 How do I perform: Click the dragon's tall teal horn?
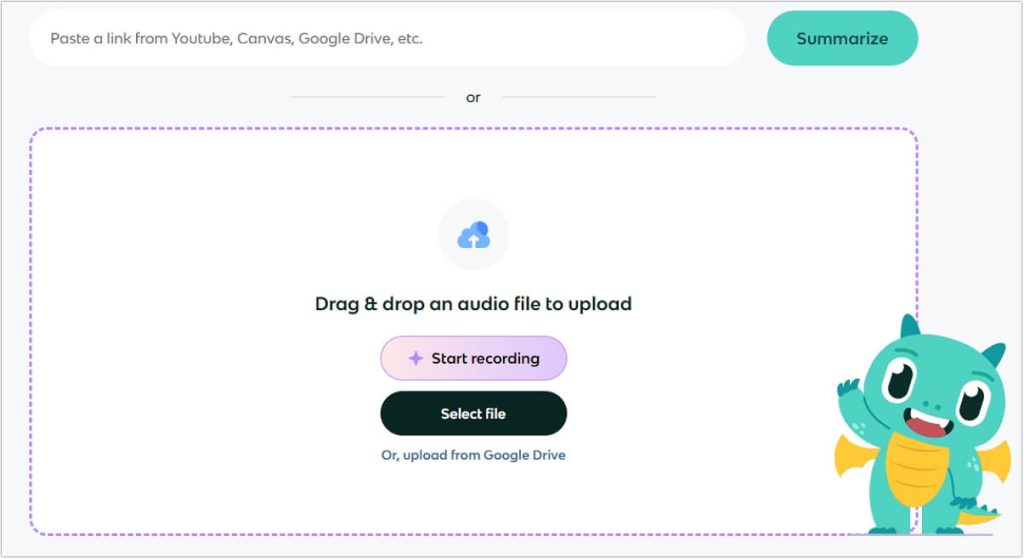pos(910,327)
